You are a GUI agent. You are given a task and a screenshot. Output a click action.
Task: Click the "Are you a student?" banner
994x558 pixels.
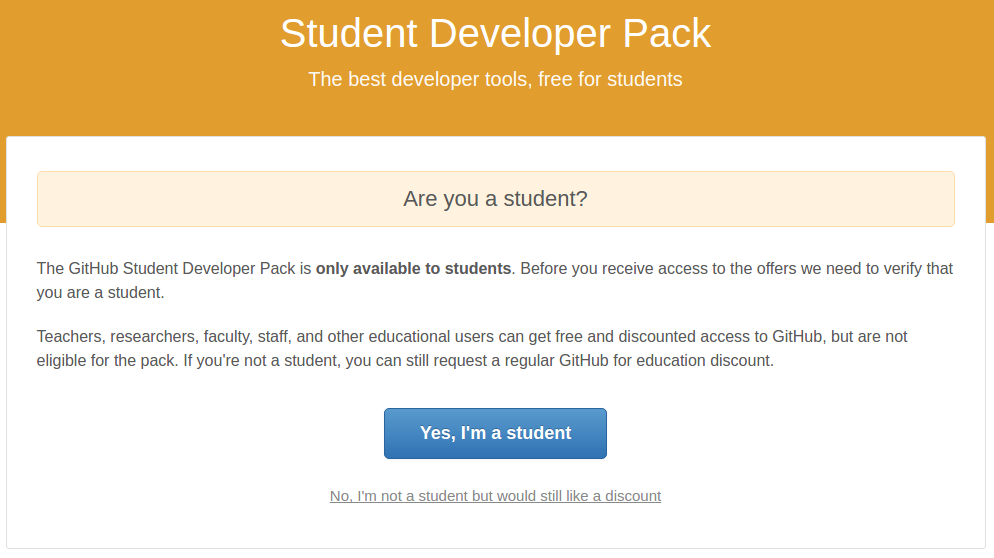pyautogui.click(x=496, y=198)
